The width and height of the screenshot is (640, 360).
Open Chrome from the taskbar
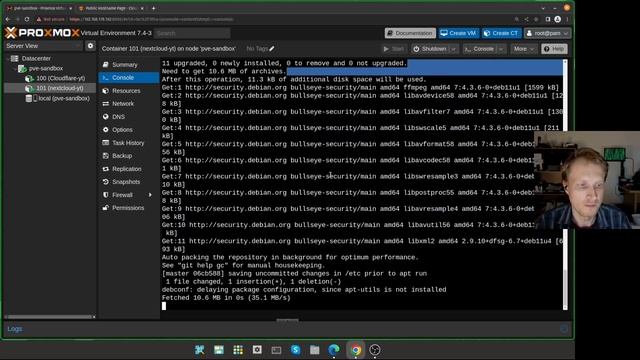(x=356, y=350)
